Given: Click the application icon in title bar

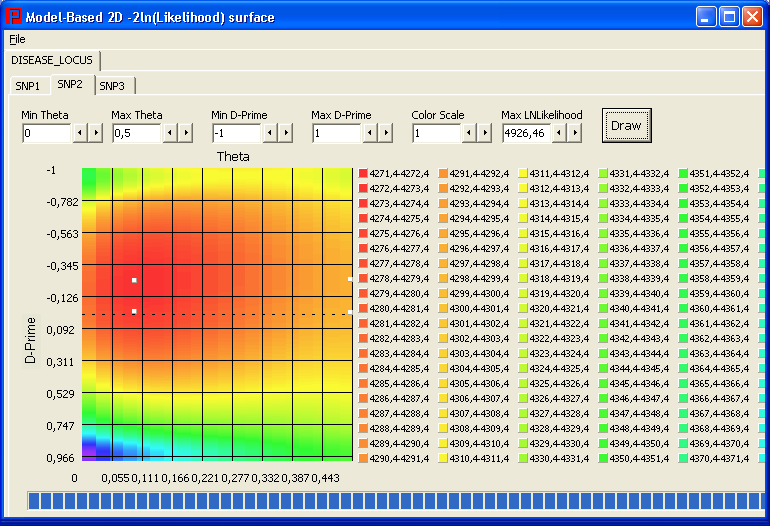Looking at the screenshot, I should pos(14,16).
